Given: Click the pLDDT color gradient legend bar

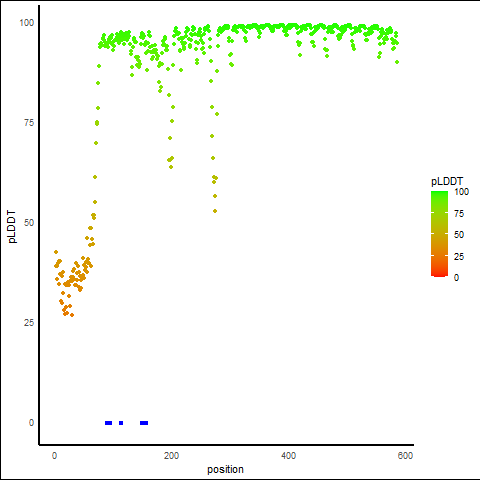Looking at the screenshot, I should pyautogui.click(x=439, y=234).
